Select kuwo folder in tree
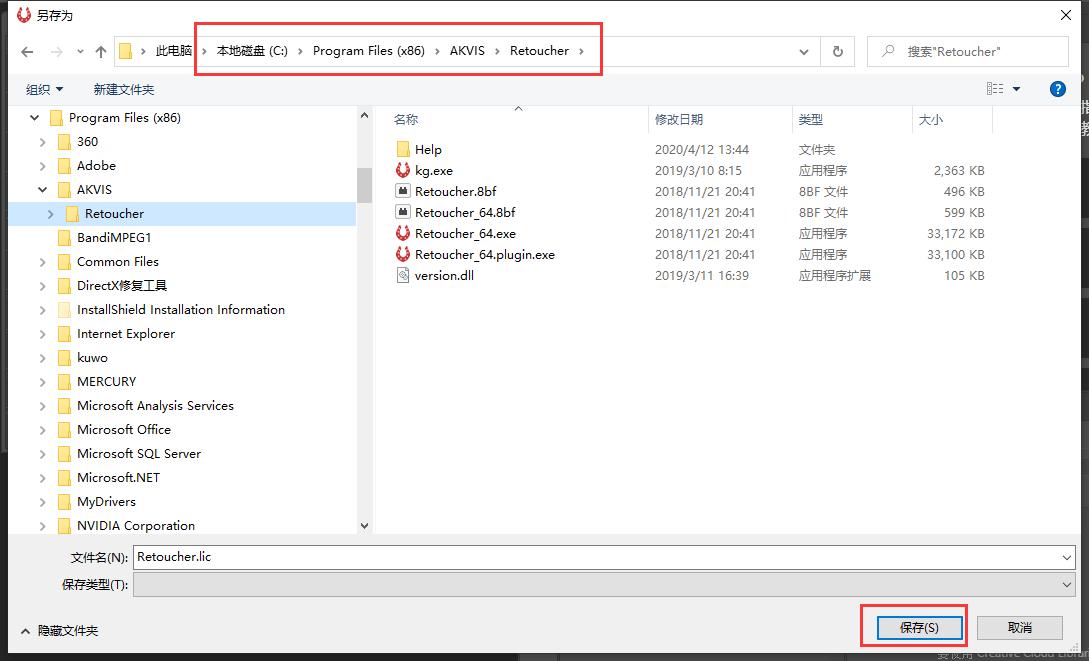Viewport: 1089px width, 661px height. (x=92, y=358)
